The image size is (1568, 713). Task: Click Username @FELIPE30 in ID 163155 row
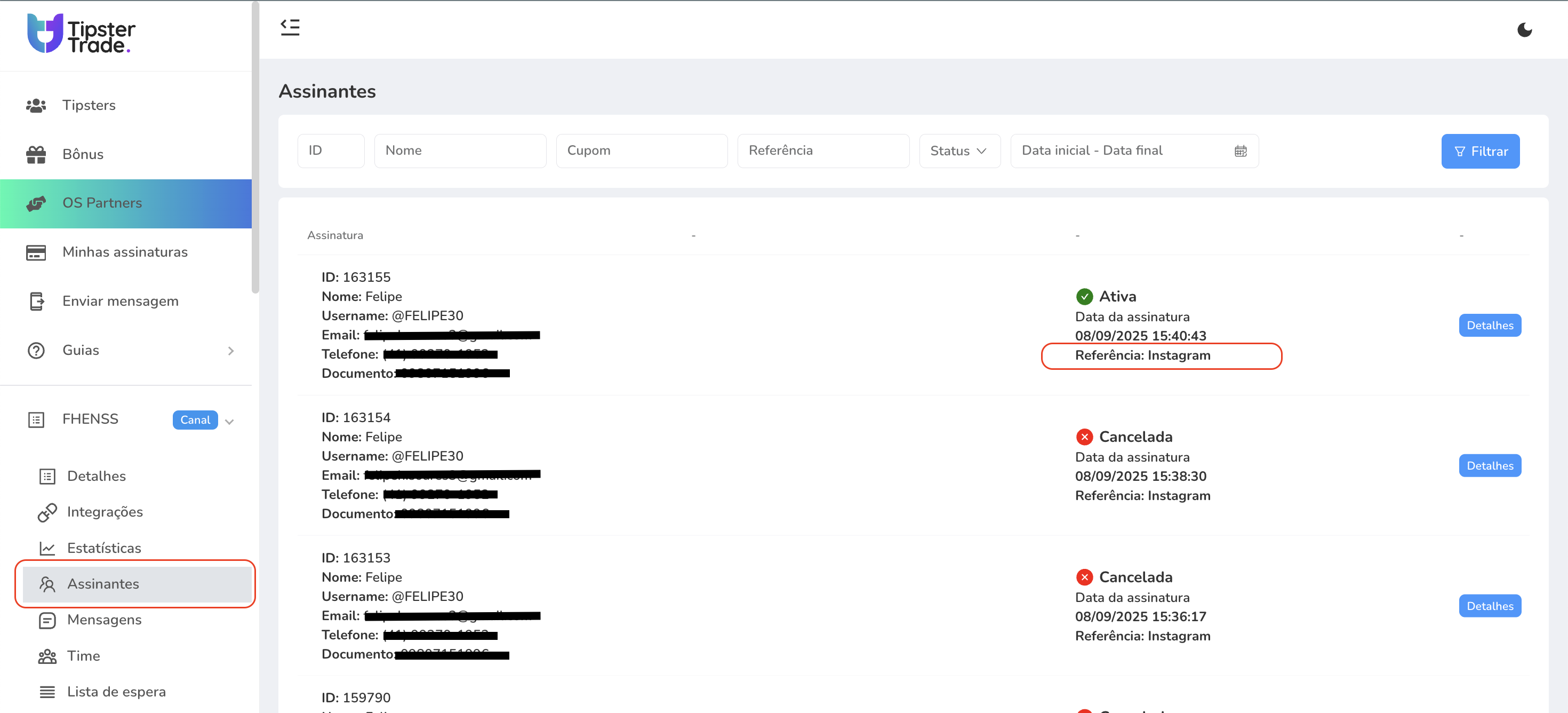392,316
